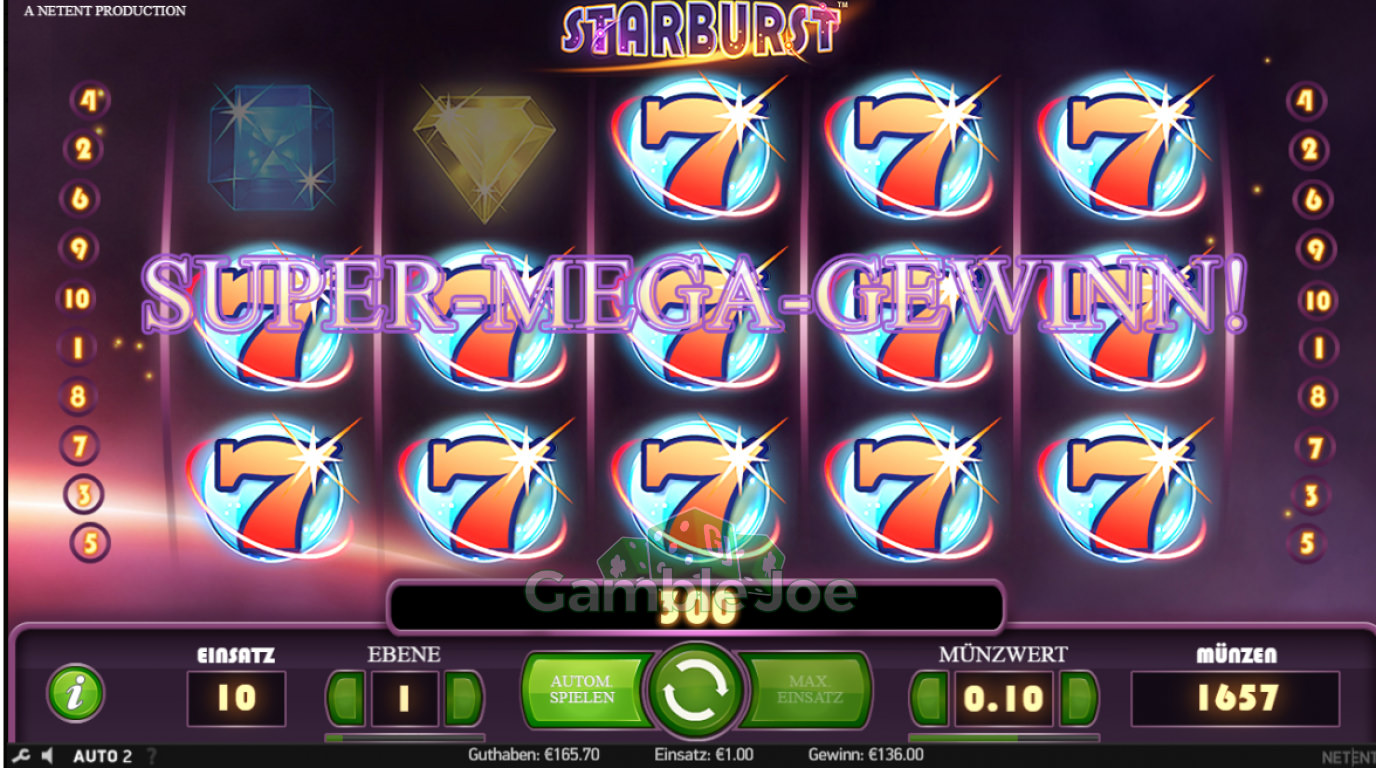Select payline 10 indicator on right side

[x=1318, y=300]
